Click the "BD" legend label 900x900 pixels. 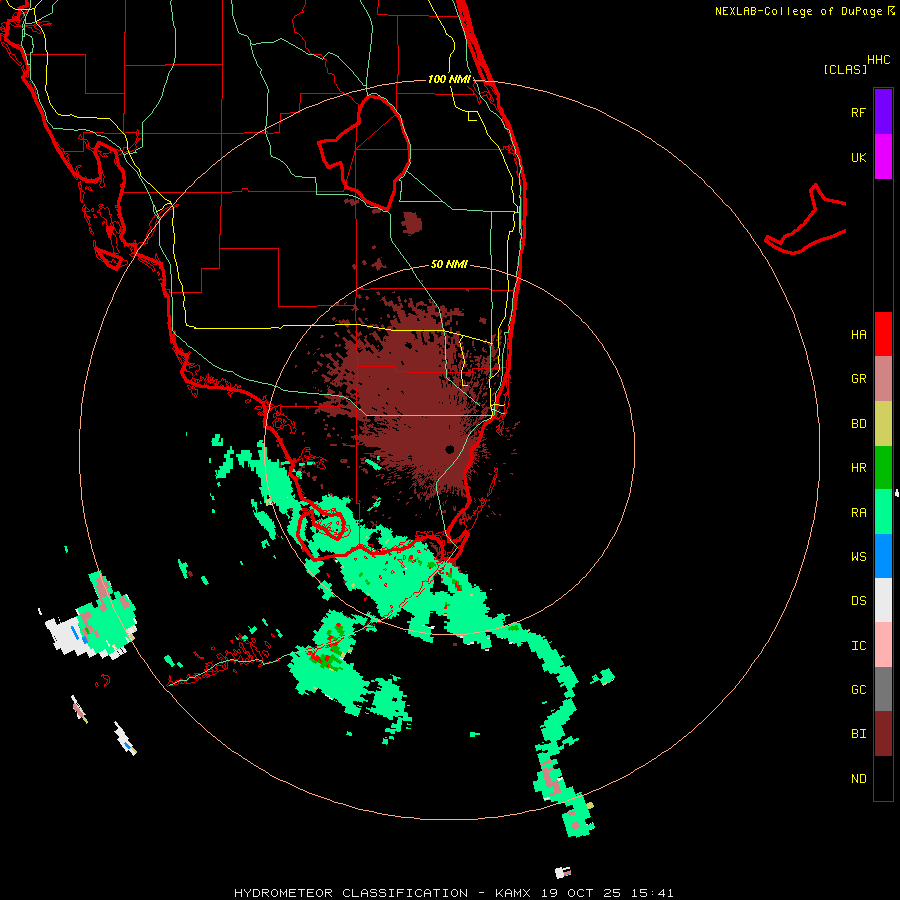858,424
